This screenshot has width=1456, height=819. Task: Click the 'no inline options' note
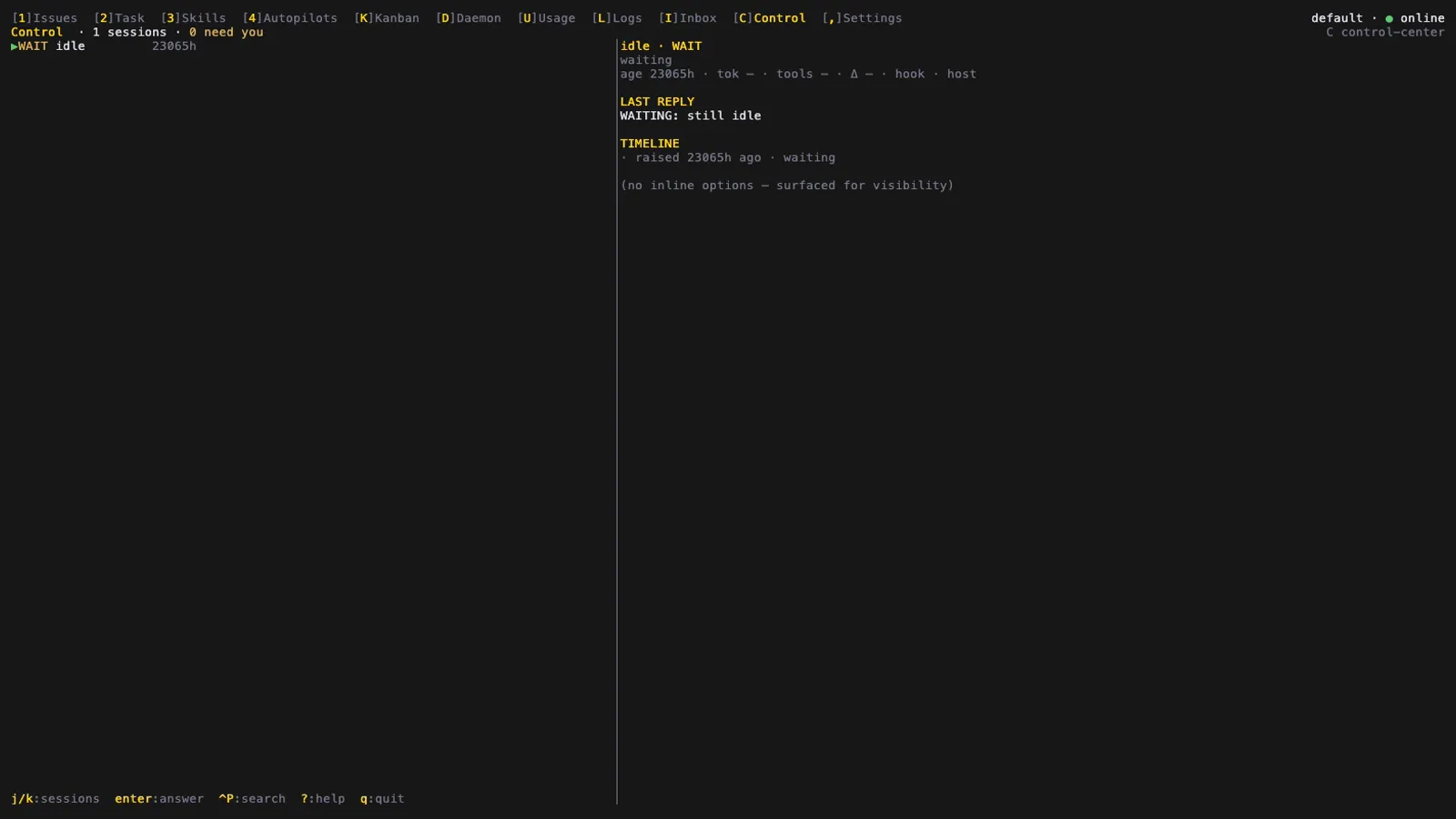[787, 186]
